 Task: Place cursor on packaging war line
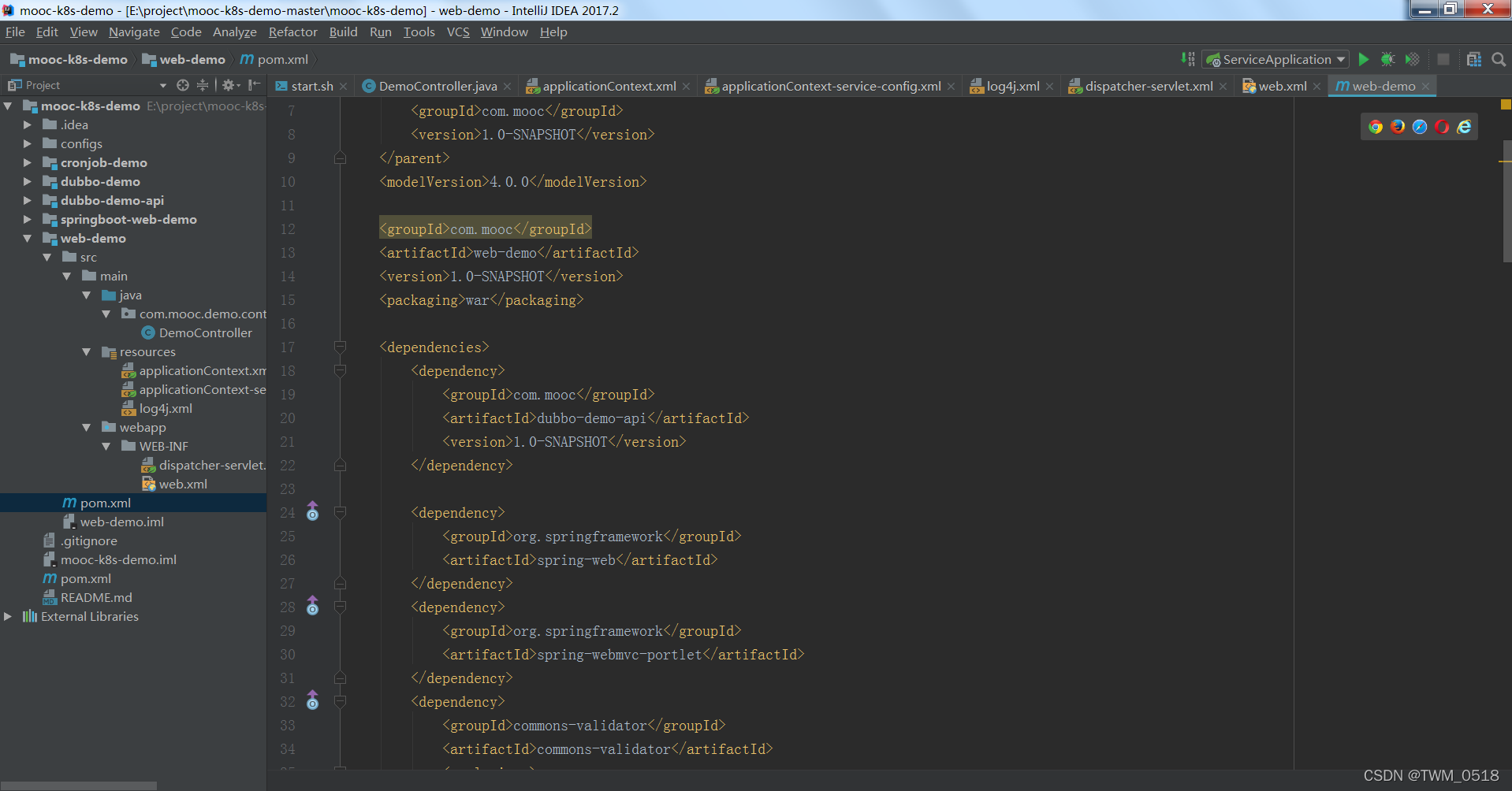(482, 300)
